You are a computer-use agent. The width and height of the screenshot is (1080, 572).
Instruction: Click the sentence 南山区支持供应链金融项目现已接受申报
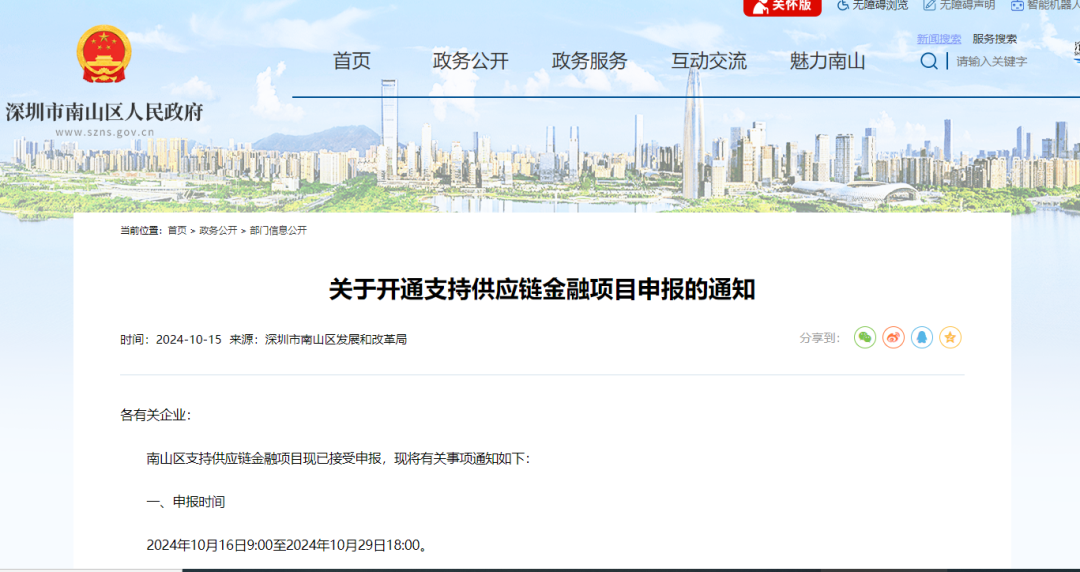(264, 458)
